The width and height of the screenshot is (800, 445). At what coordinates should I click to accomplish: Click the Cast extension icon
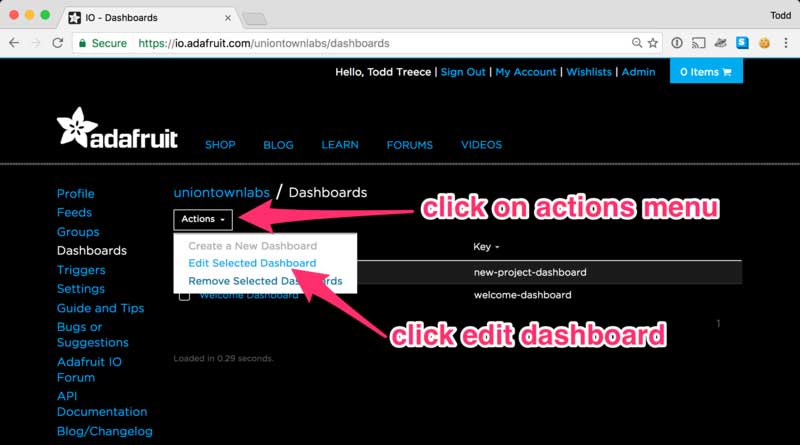(x=699, y=43)
